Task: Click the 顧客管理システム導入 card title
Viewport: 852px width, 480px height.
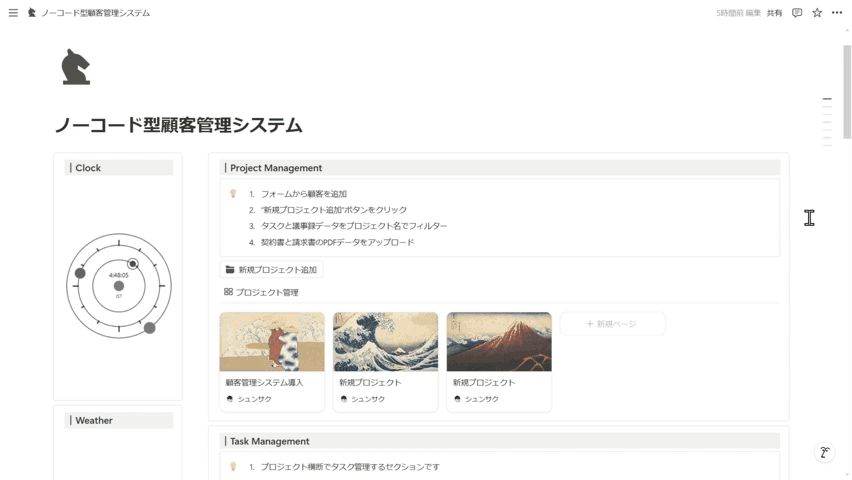Action: click(264, 382)
